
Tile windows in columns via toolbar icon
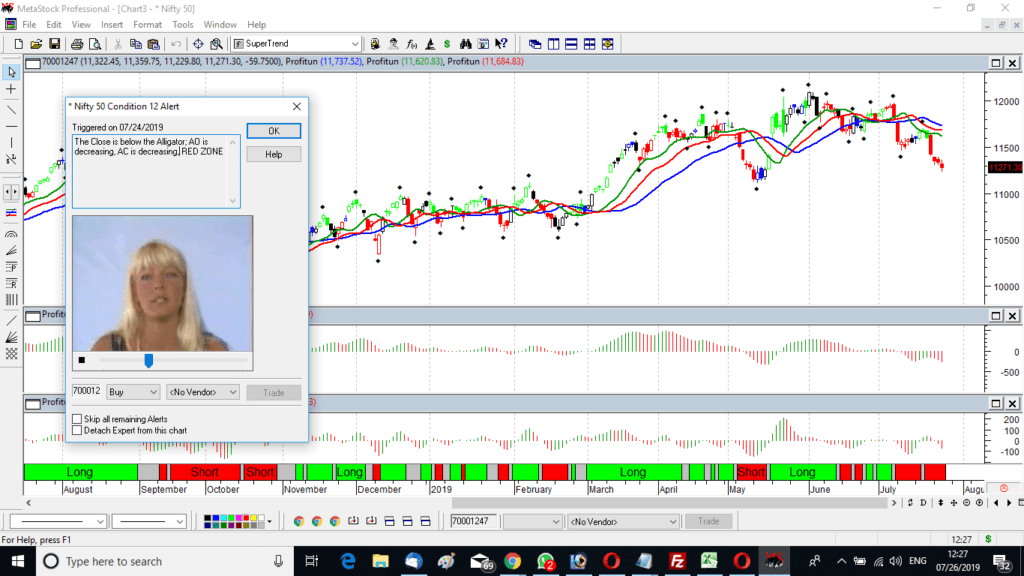553,44
